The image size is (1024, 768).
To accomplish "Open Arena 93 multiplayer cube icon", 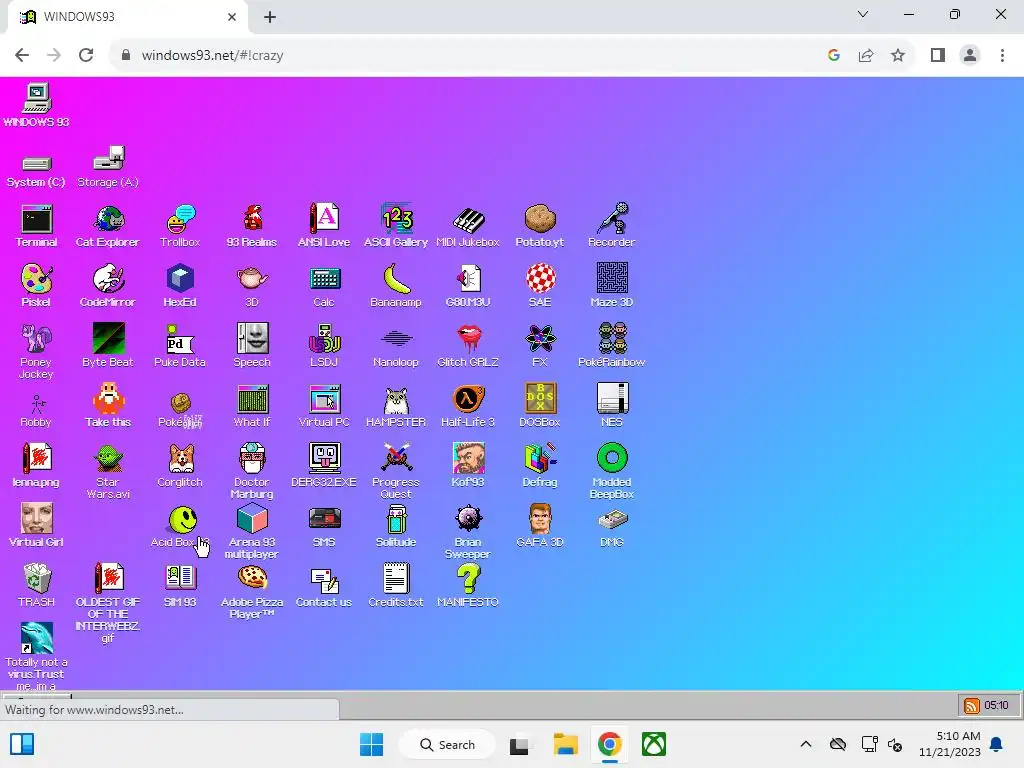I will point(251,532).
